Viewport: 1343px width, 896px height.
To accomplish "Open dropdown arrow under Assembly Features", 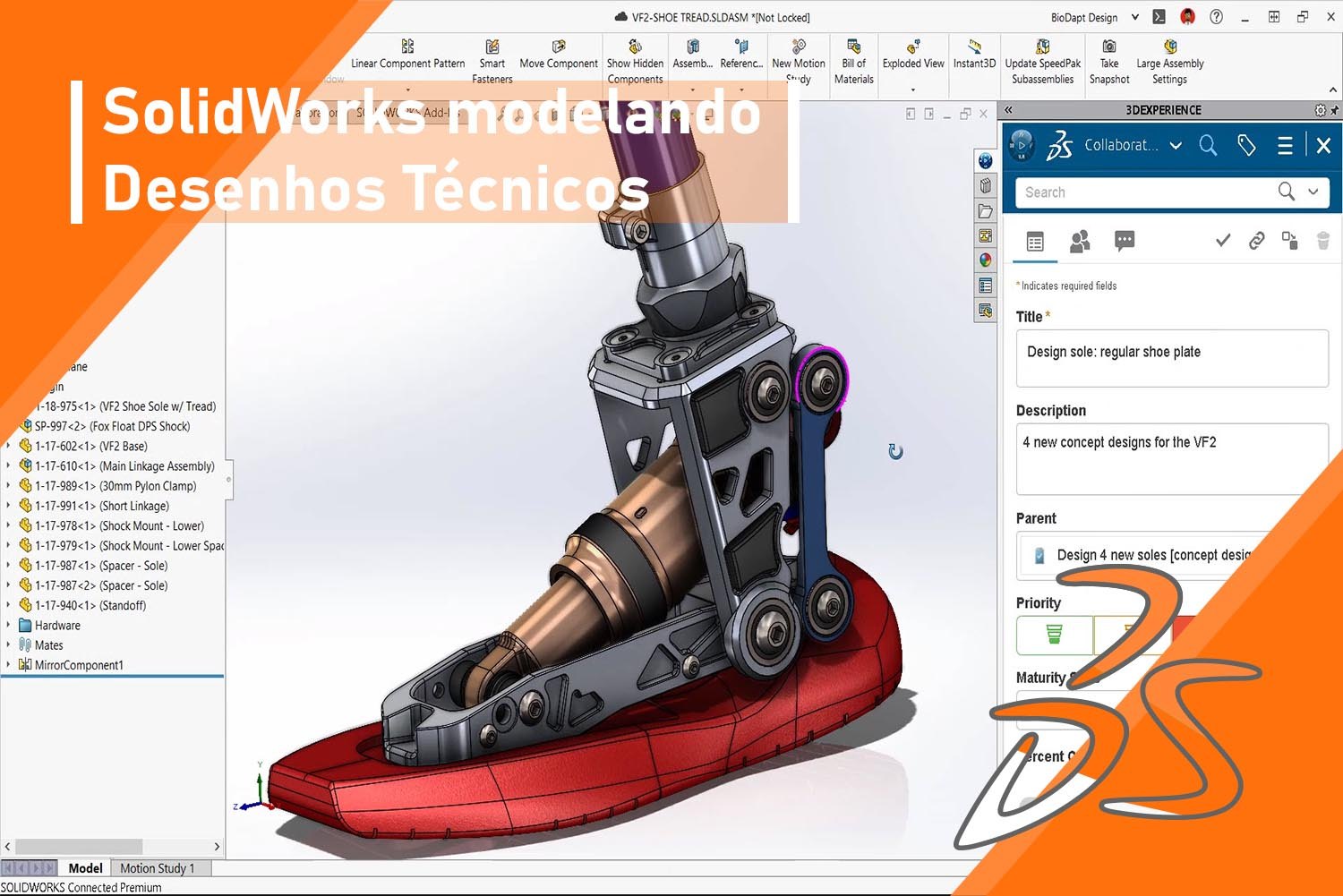I will click(692, 90).
